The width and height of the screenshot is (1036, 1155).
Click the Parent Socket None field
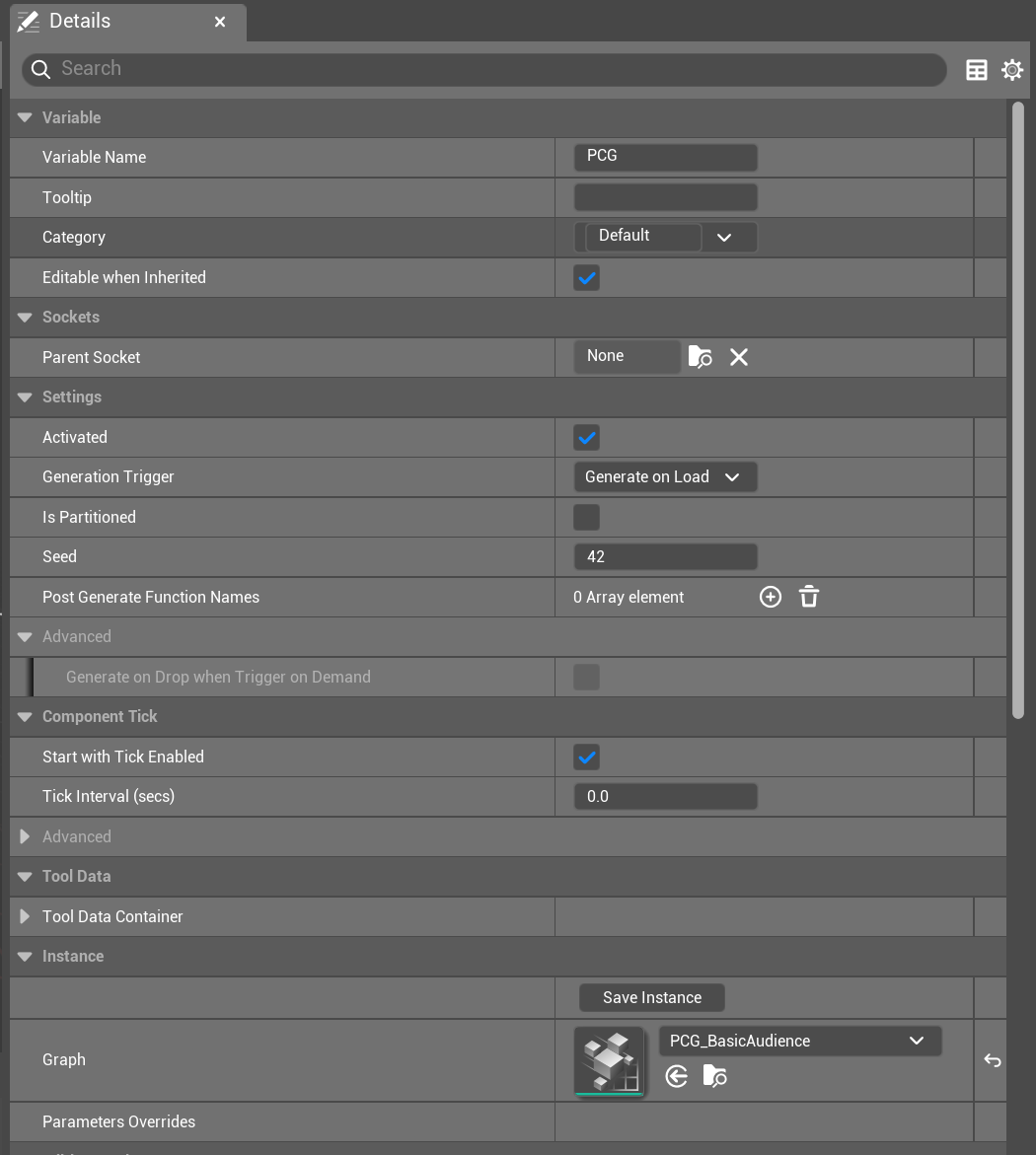click(628, 356)
